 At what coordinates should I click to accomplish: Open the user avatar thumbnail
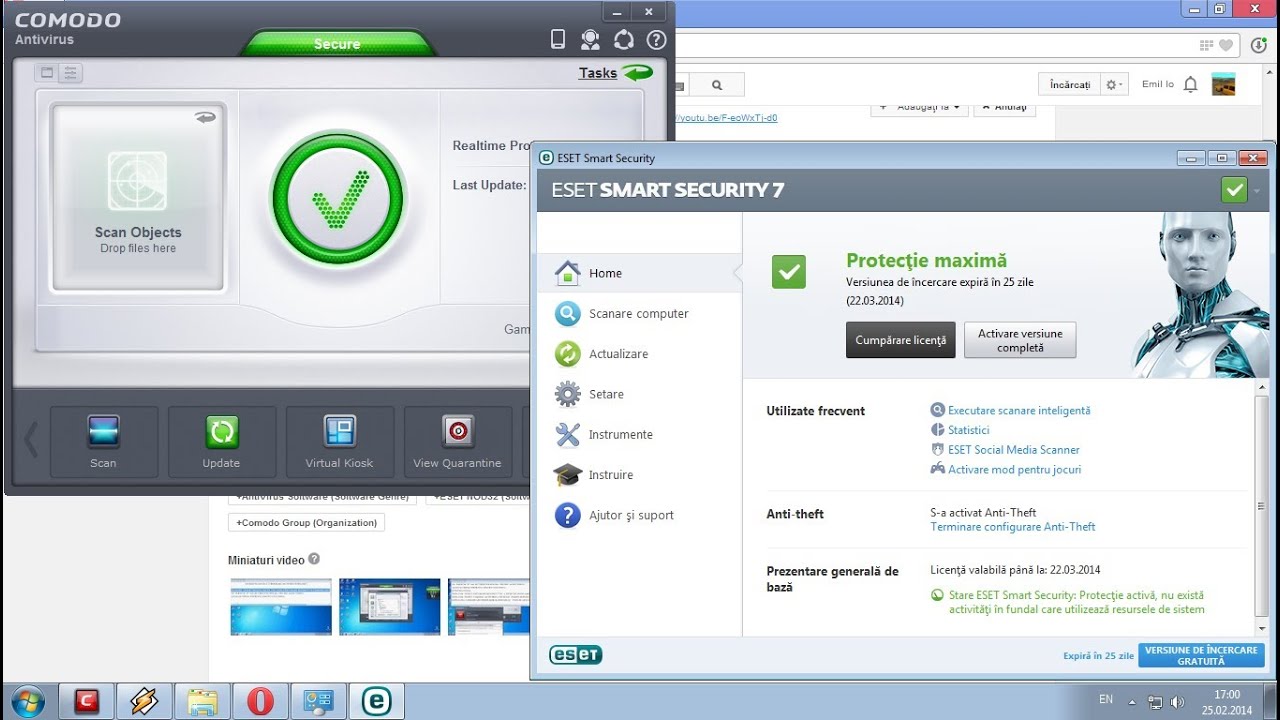click(1223, 84)
